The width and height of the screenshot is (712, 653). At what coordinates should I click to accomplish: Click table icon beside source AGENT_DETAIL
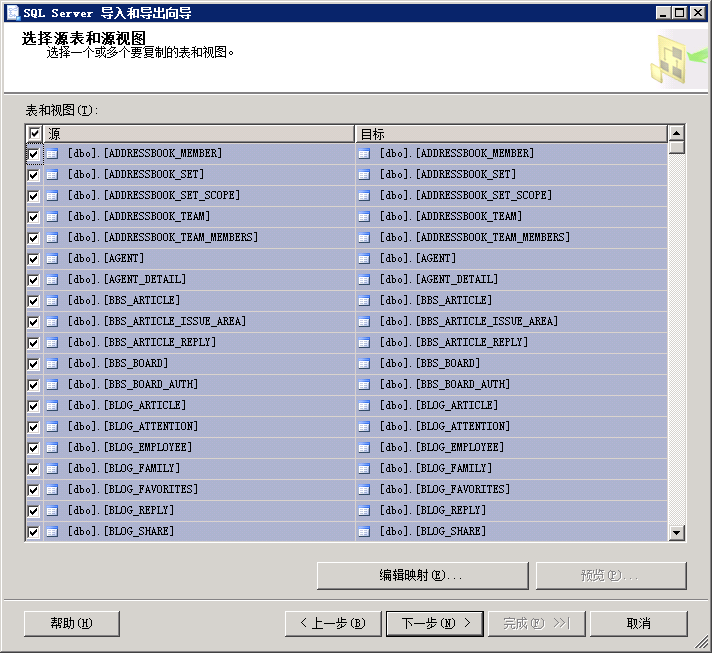(x=52, y=280)
